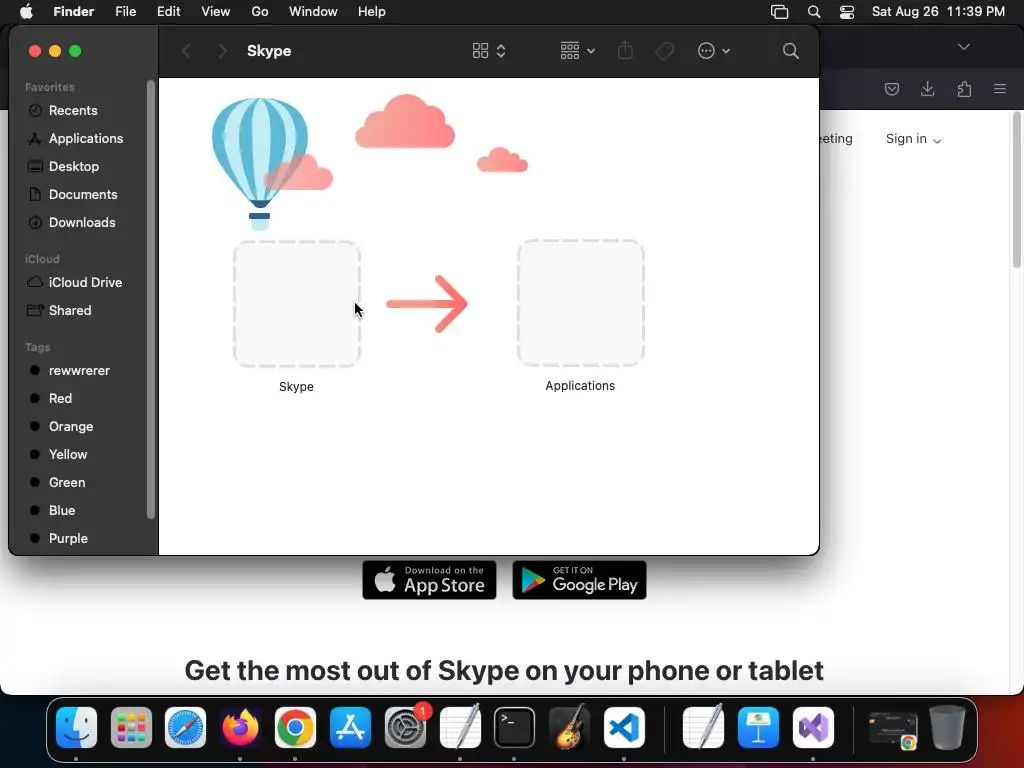Open Safari from the Dock
Viewport: 1024px width, 768px height.
click(x=185, y=728)
